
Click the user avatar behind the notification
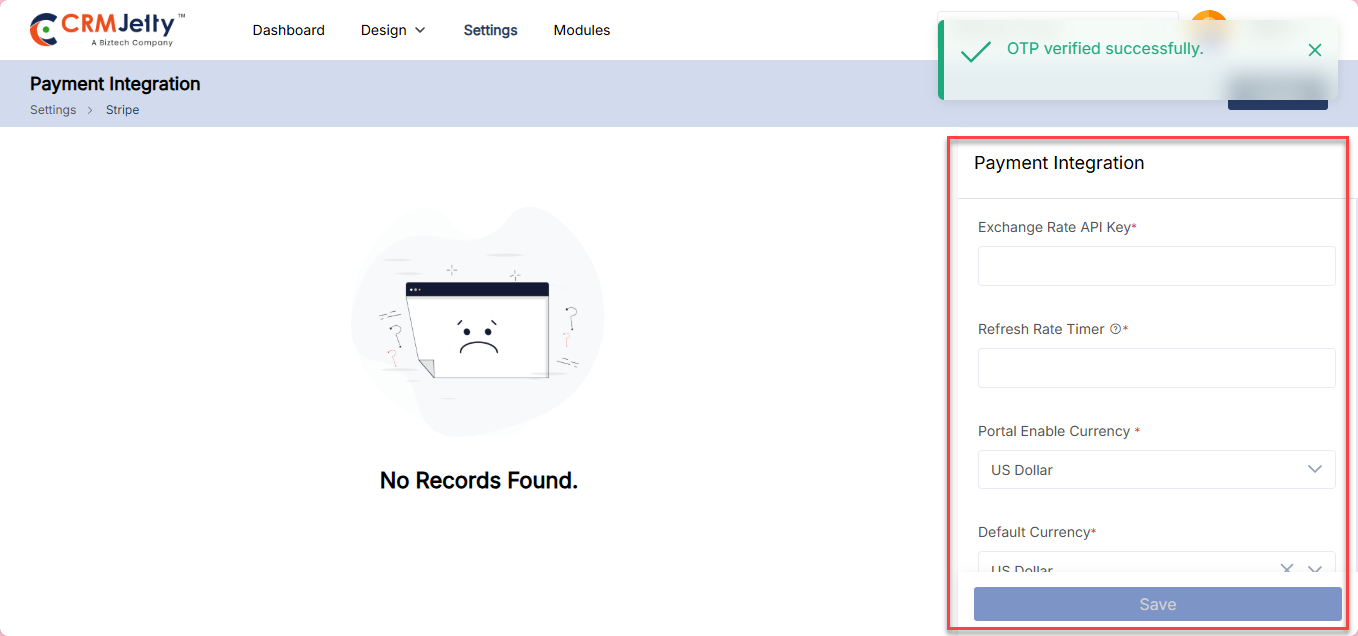tap(1208, 15)
